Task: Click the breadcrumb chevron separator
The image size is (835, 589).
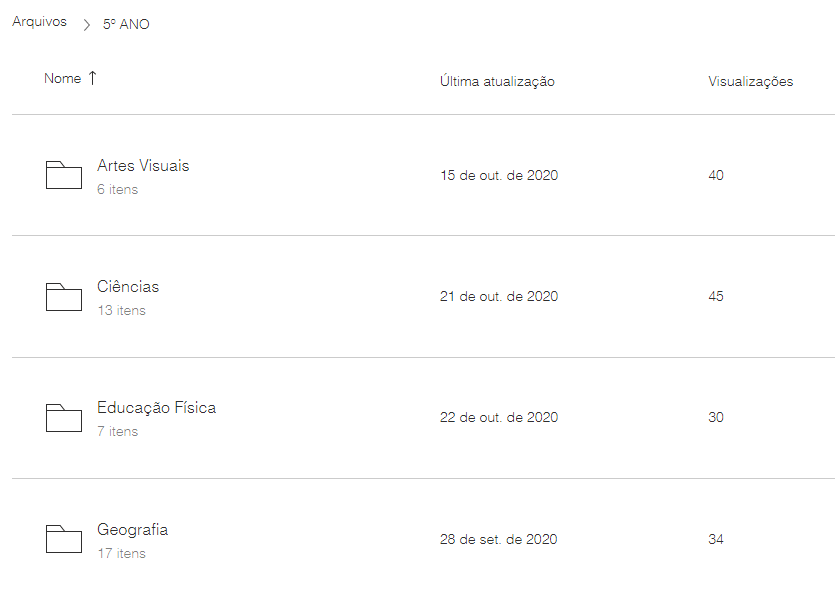Action: click(x=87, y=25)
